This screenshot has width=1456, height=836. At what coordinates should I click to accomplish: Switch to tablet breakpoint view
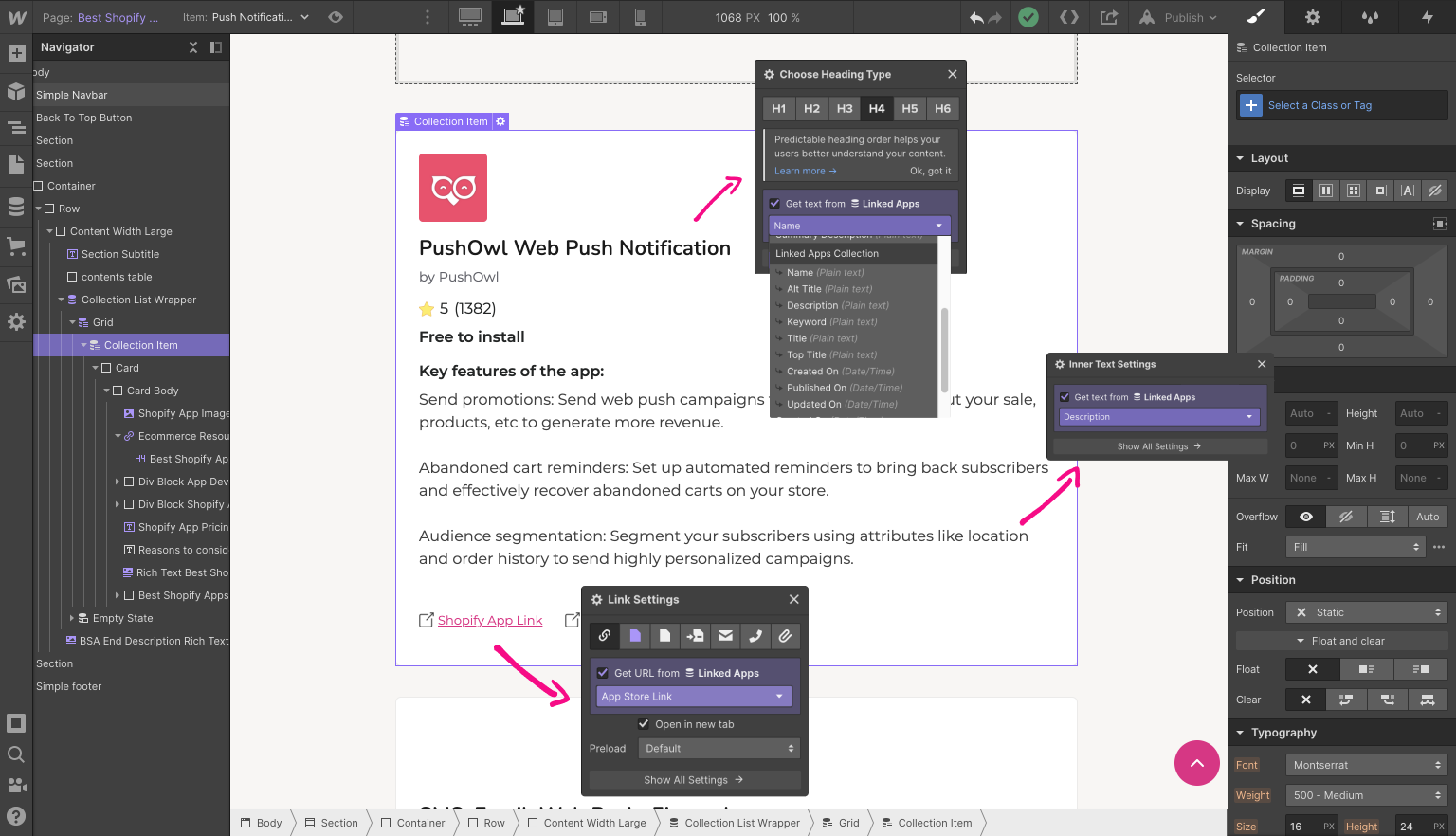coord(555,17)
